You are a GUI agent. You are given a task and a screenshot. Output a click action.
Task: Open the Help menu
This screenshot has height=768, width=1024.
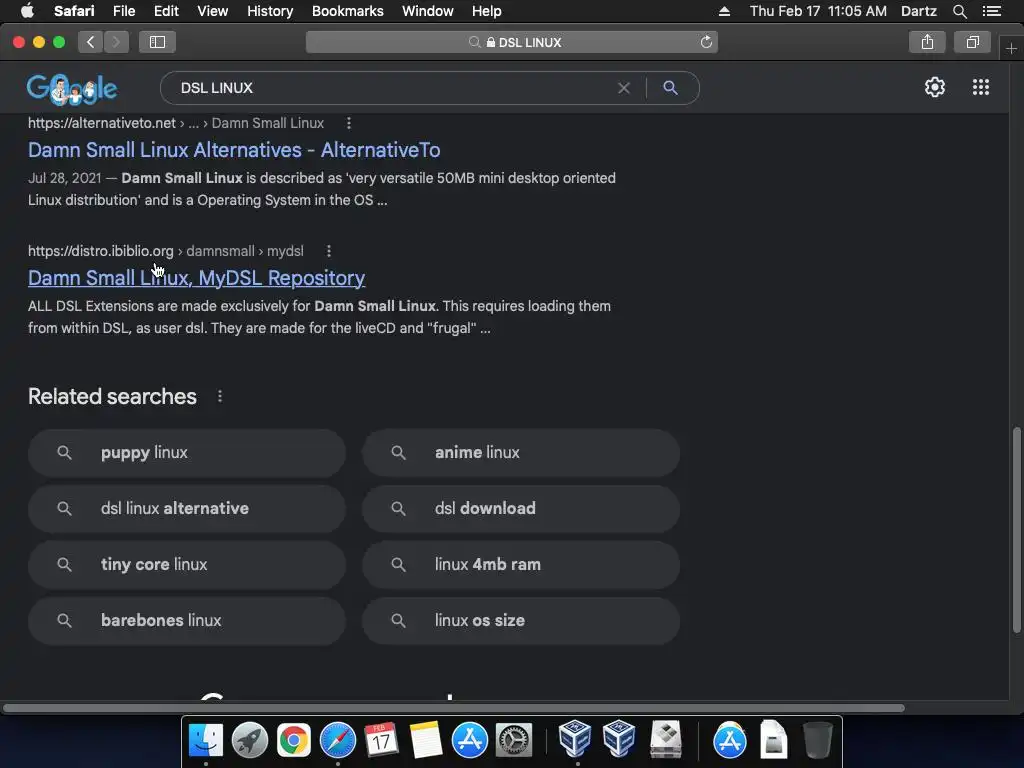coord(487,11)
